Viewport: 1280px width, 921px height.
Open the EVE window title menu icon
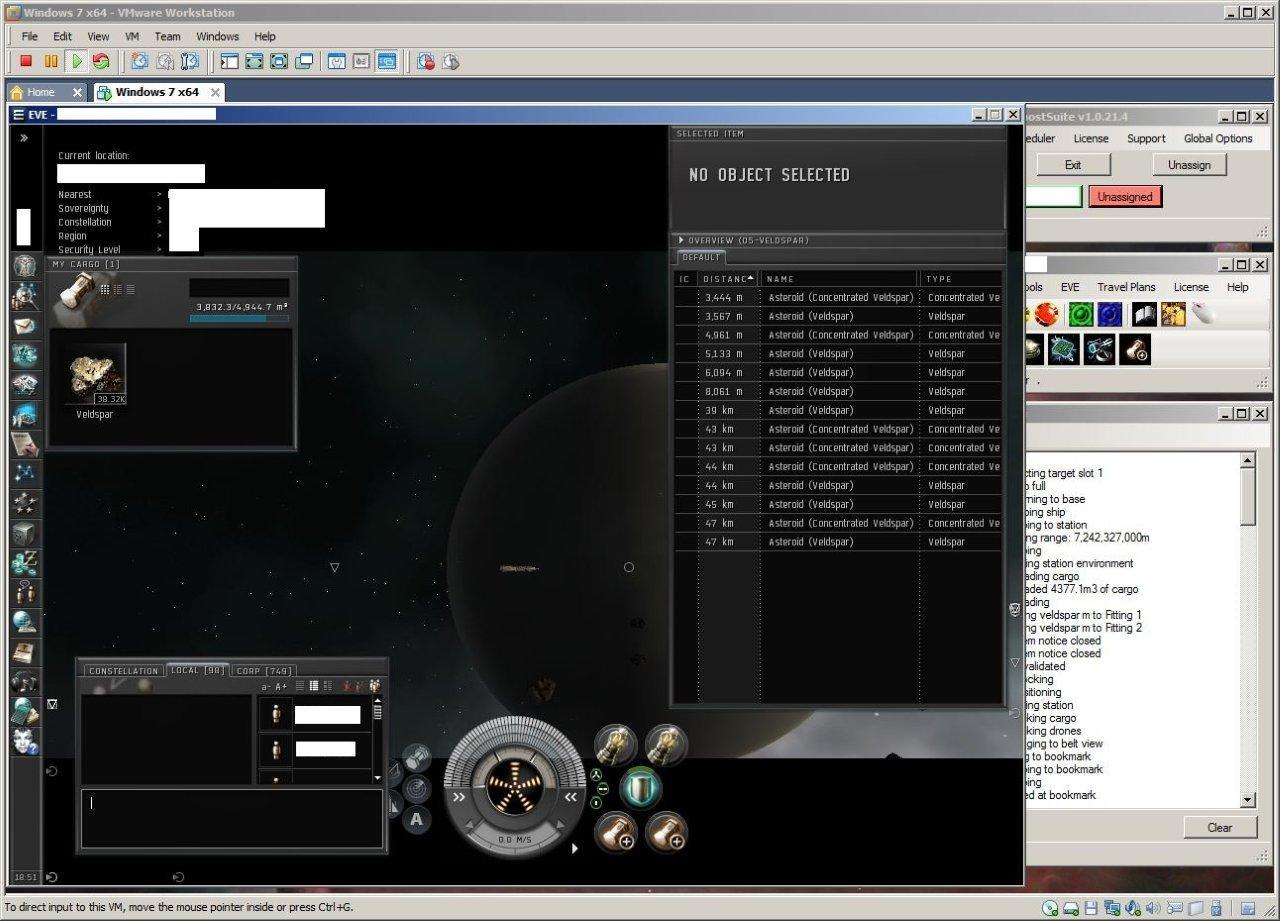click(18, 115)
